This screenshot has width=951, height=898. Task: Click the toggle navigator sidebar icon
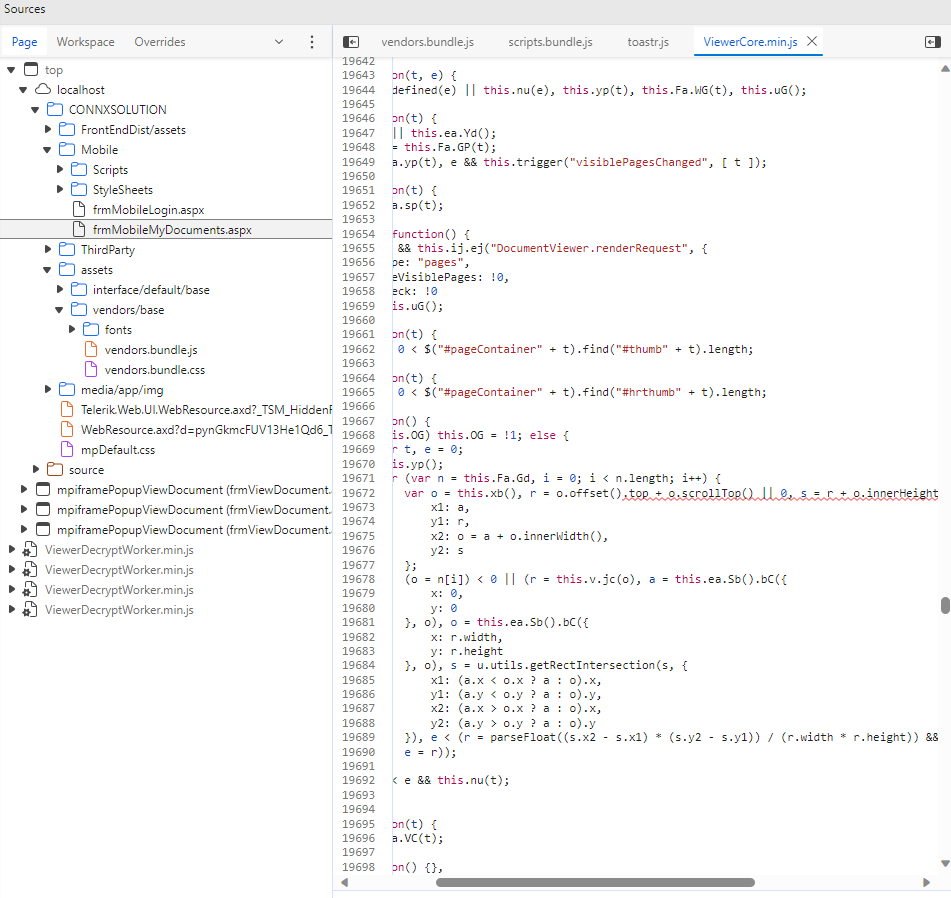click(351, 42)
